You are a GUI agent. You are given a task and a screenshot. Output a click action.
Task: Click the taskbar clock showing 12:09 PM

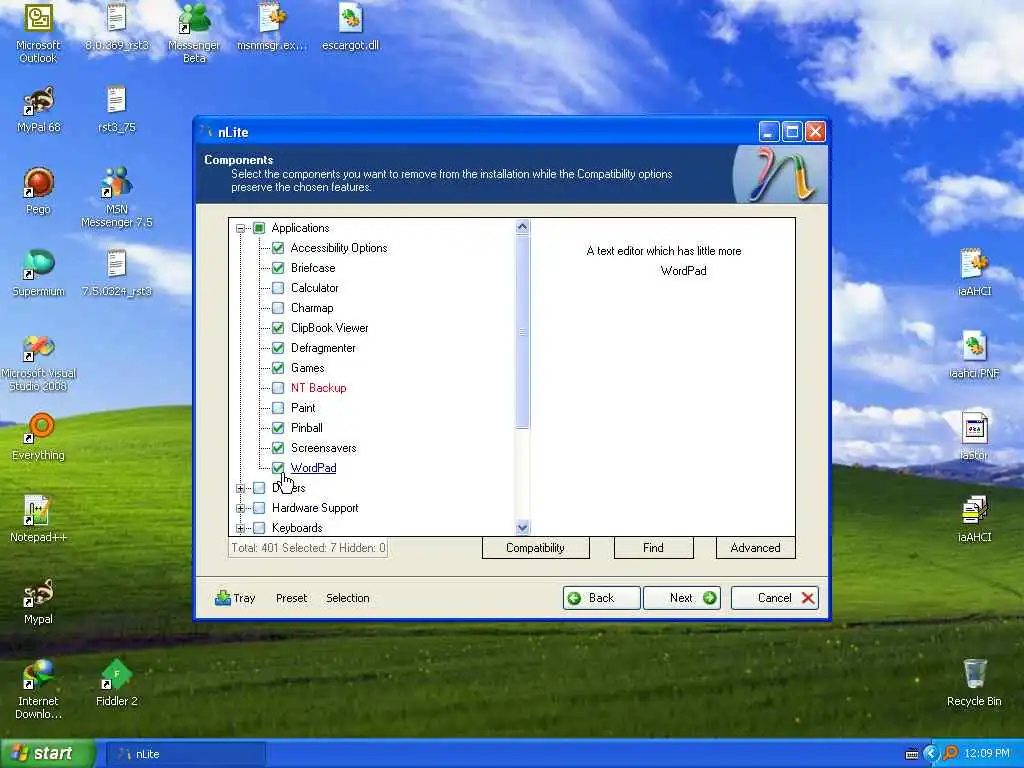coord(986,754)
